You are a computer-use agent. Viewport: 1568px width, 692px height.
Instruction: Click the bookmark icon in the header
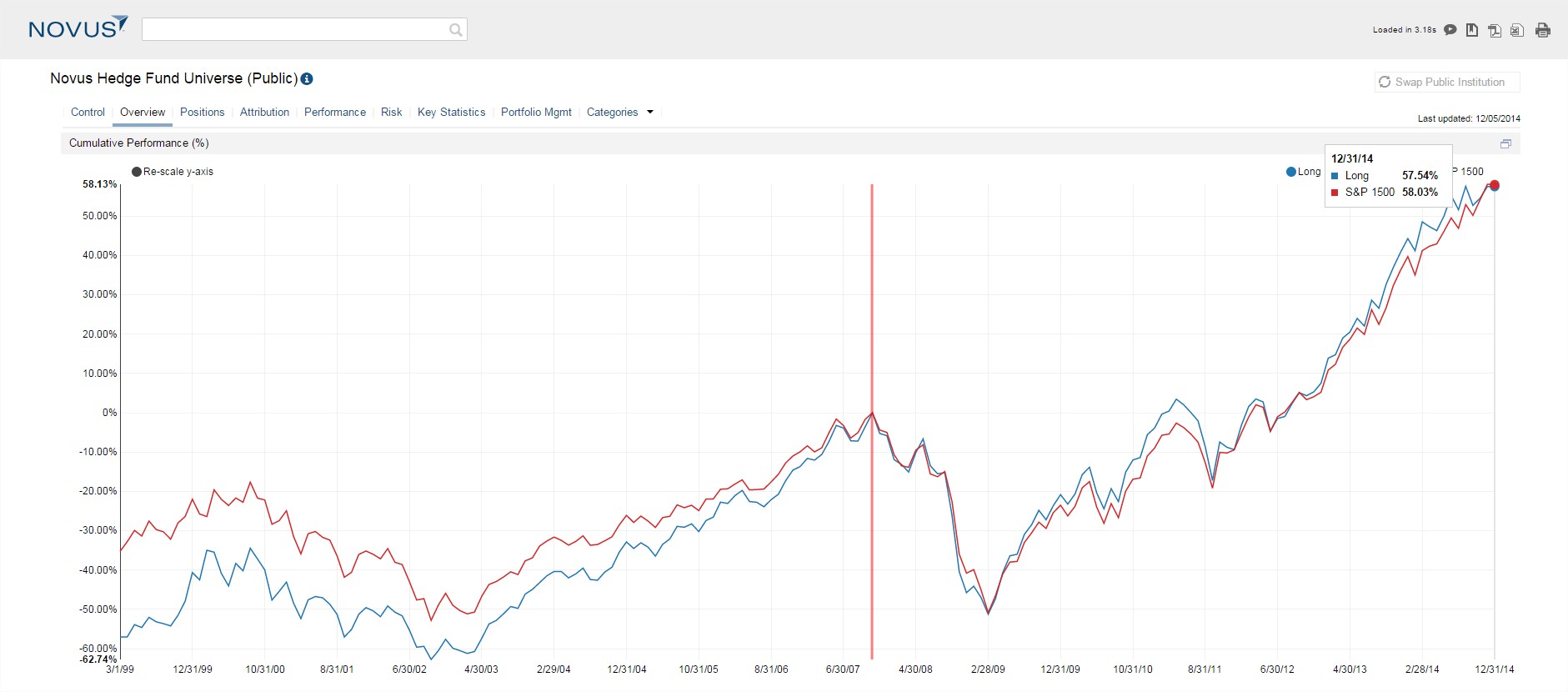click(x=1472, y=30)
